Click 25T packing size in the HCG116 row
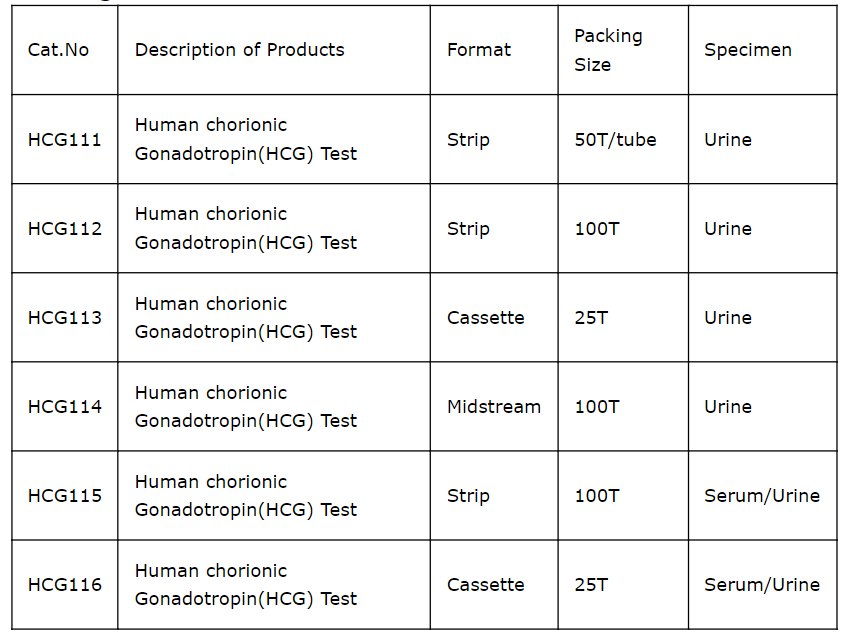The width and height of the screenshot is (848, 638). click(591, 585)
